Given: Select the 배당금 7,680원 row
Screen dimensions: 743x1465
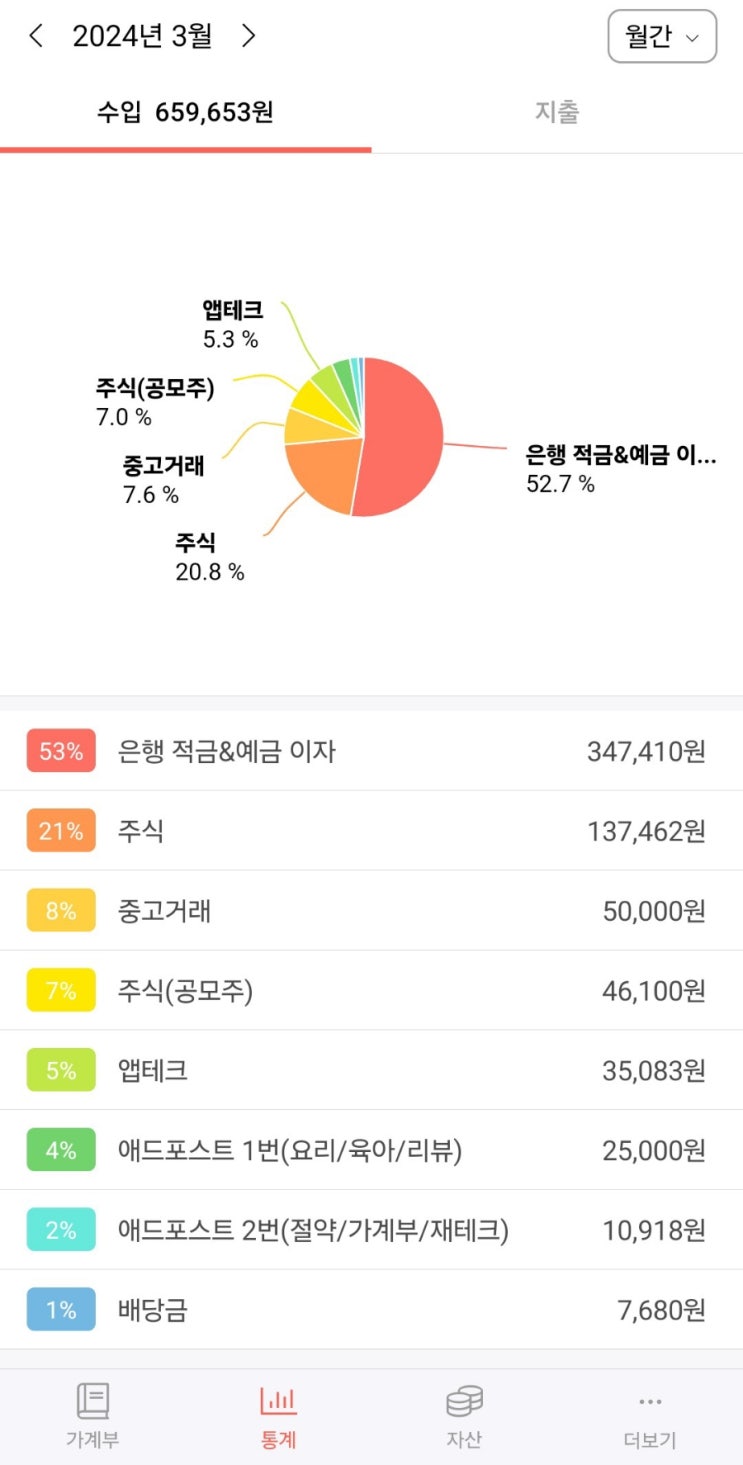Looking at the screenshot, I should 370,1310.
